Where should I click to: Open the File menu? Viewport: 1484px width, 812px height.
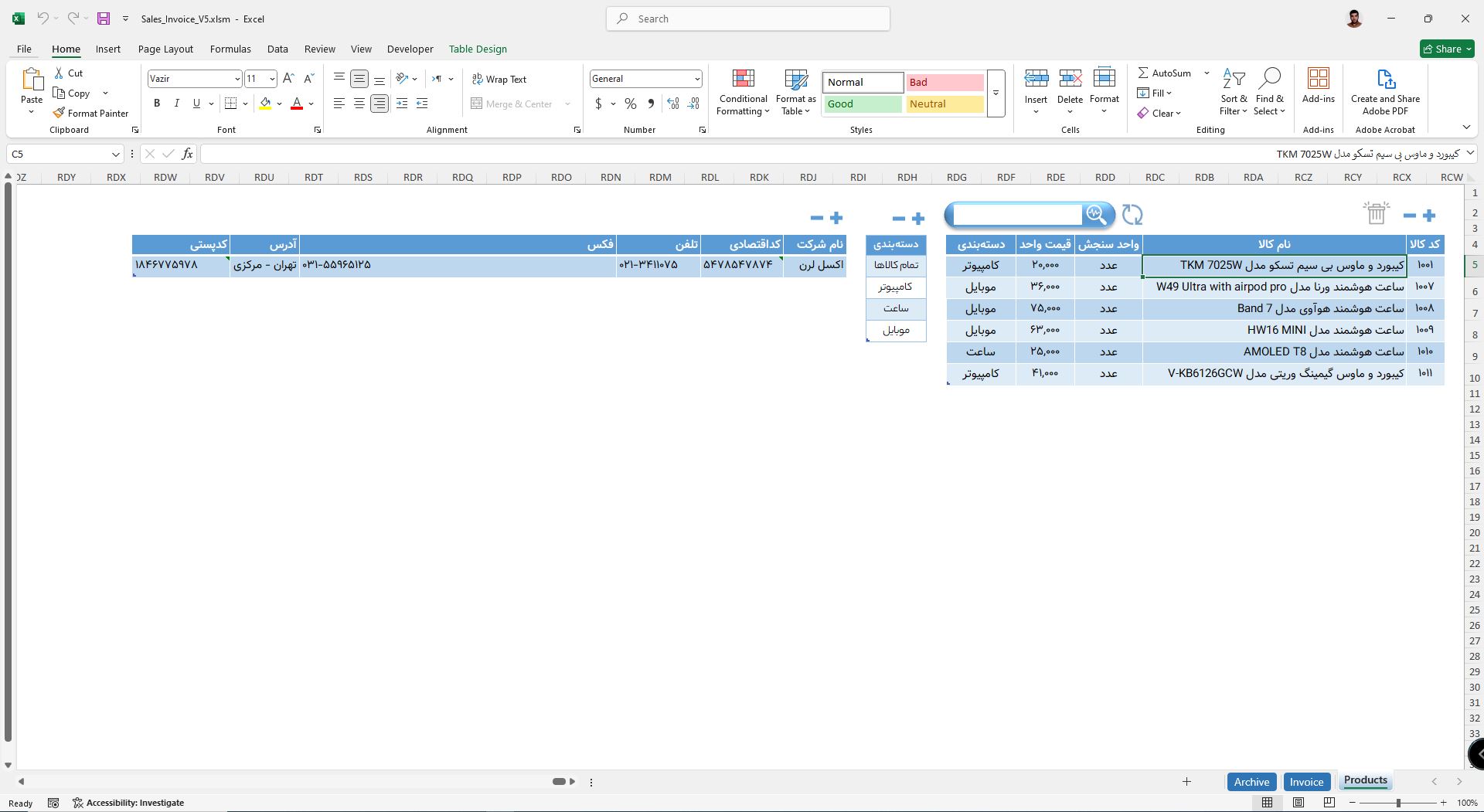pos(24,49)
